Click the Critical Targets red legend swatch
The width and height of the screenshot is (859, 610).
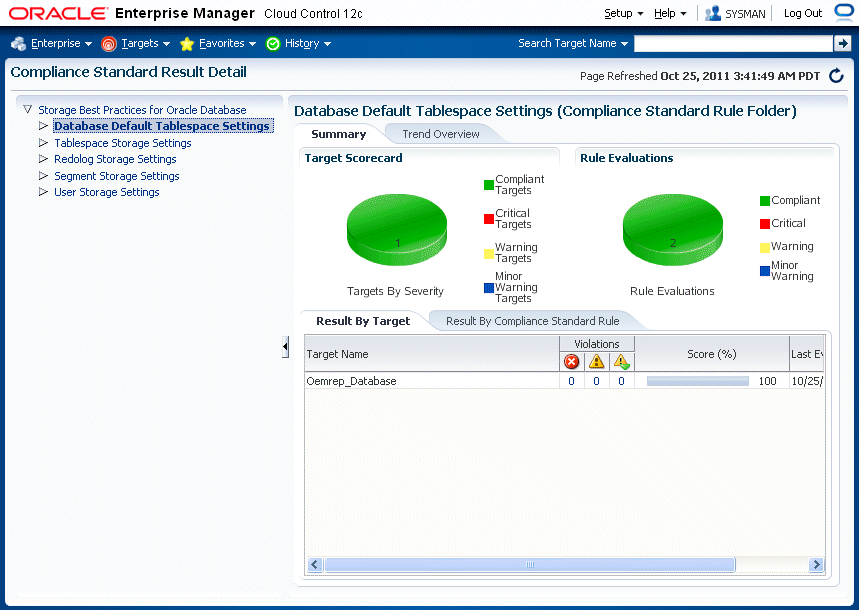click(x=489, y=219)
